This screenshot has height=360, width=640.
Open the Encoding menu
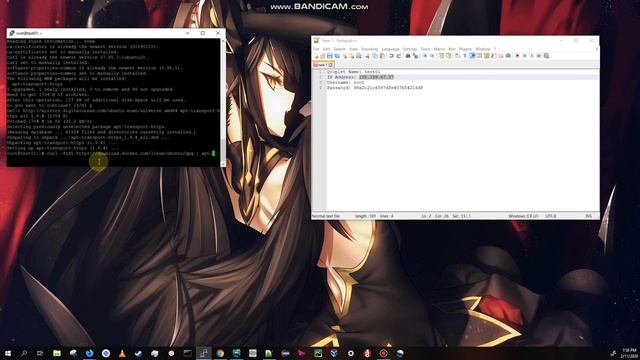click(370, 49)
